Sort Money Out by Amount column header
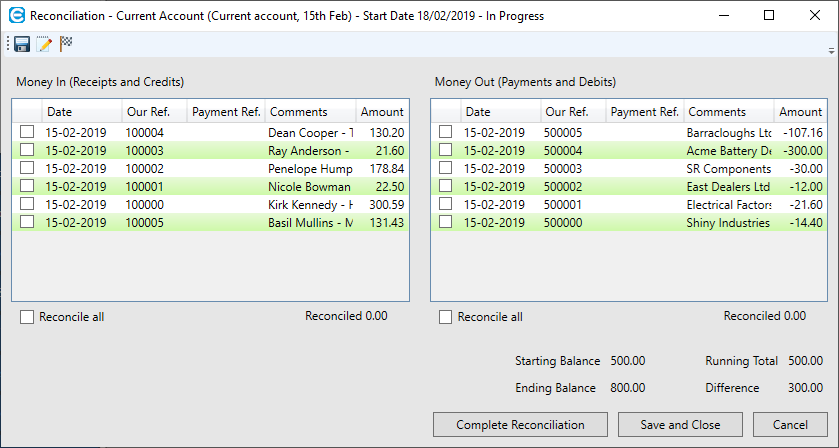The width and height of the screenshot is (839, 448). [x=800, y=112]
